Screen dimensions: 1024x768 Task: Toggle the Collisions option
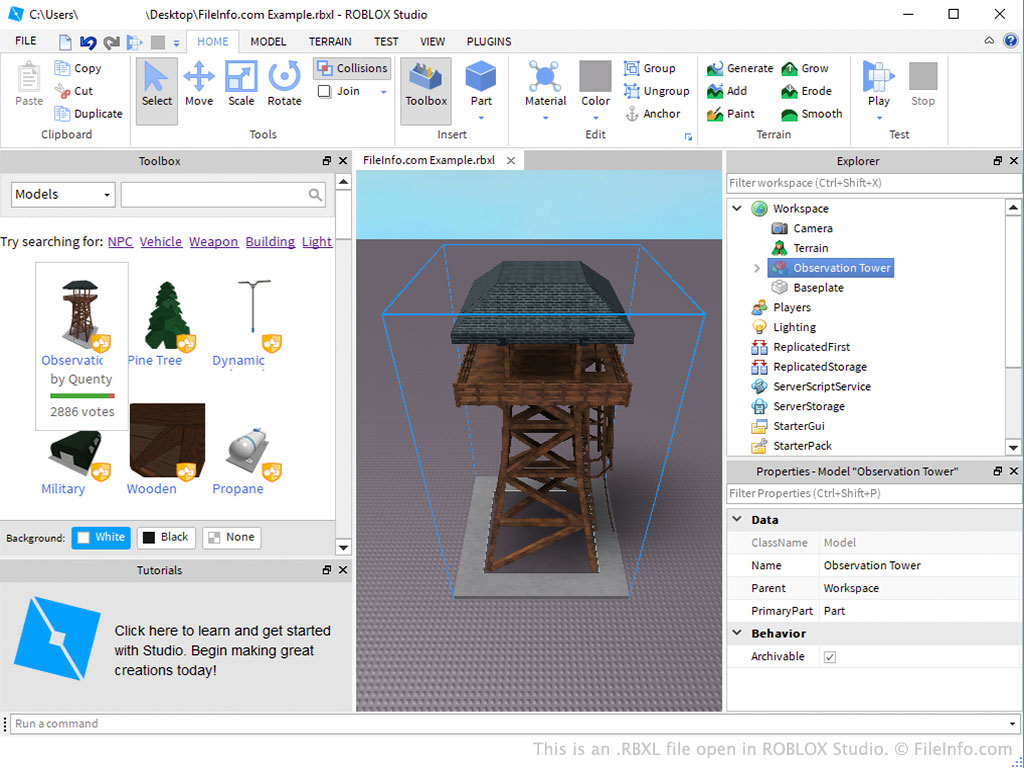[x=351, y=68]
